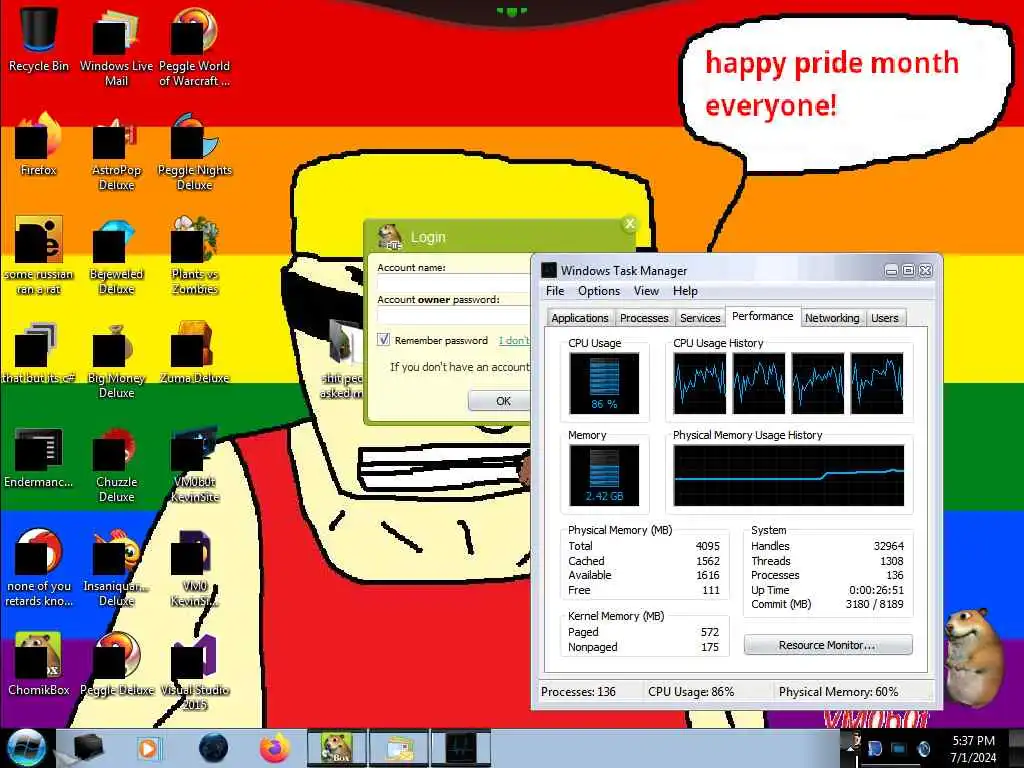Viewport: 1024px width, 768px height.
Task: Open the View menu in Task Manager
Action: coord(646,291)
